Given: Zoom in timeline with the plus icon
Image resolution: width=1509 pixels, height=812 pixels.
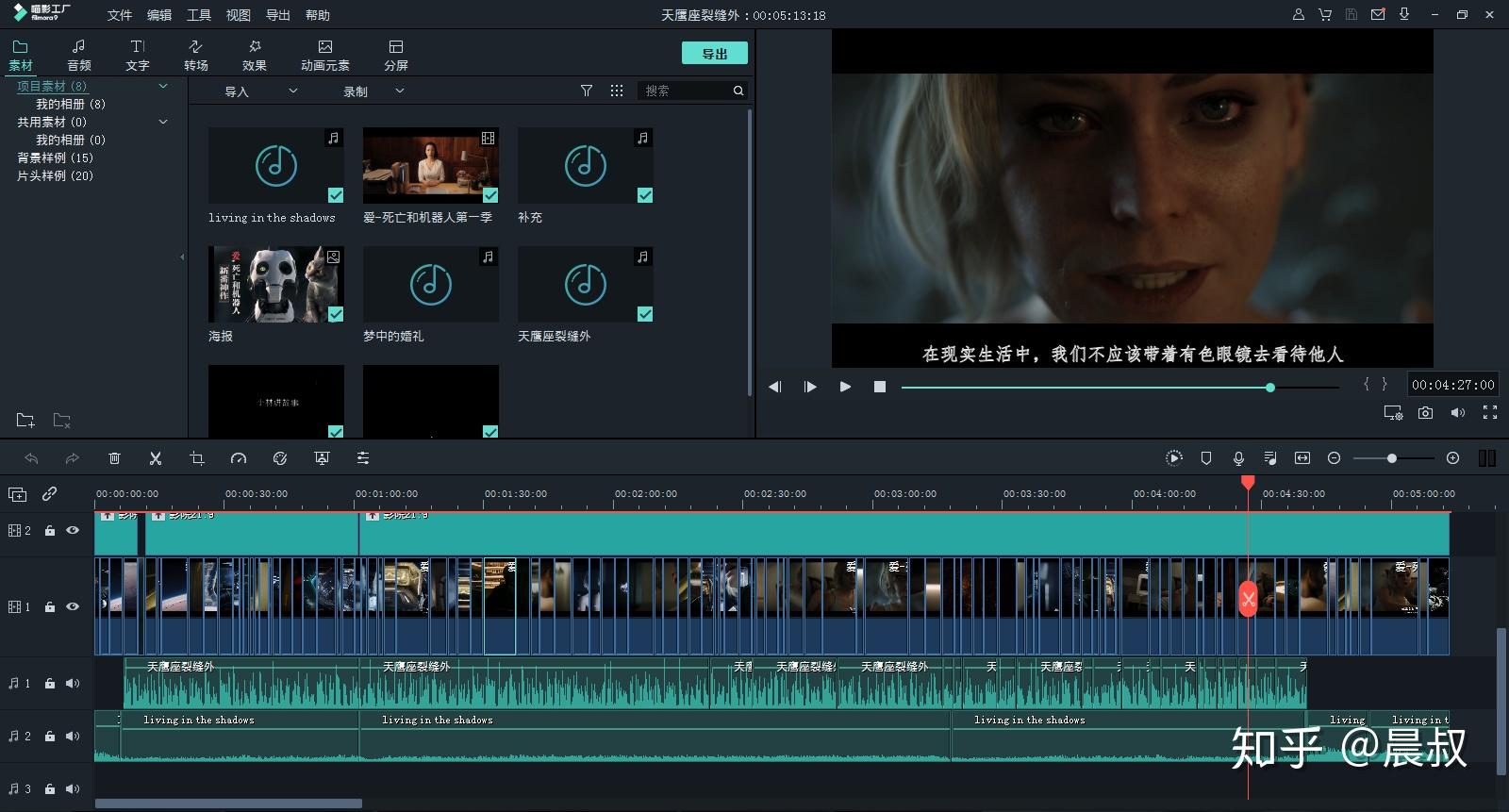Looking at the screenshot, I should (x=1453, y=458).
